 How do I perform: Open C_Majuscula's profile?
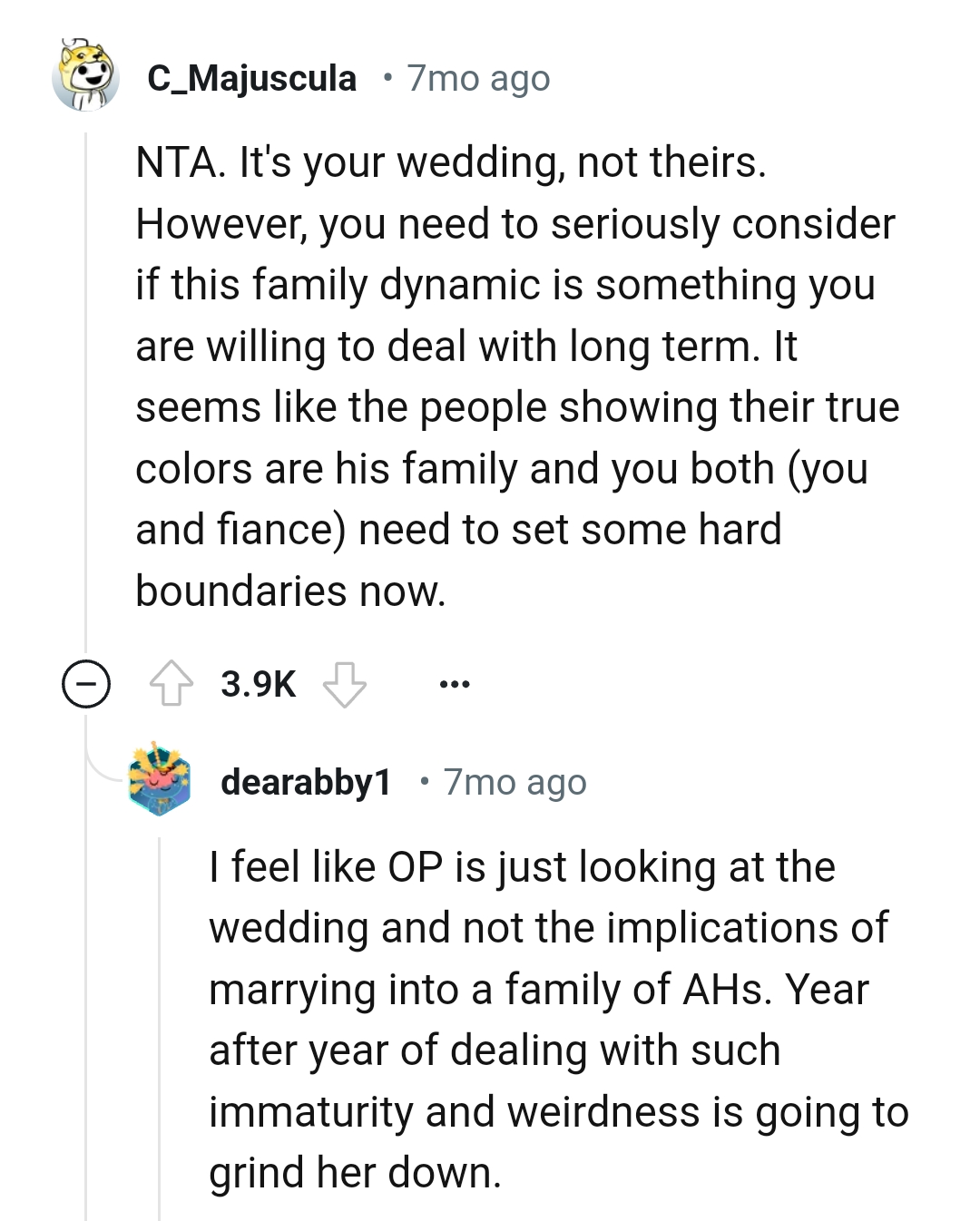(x=252, y=77)
